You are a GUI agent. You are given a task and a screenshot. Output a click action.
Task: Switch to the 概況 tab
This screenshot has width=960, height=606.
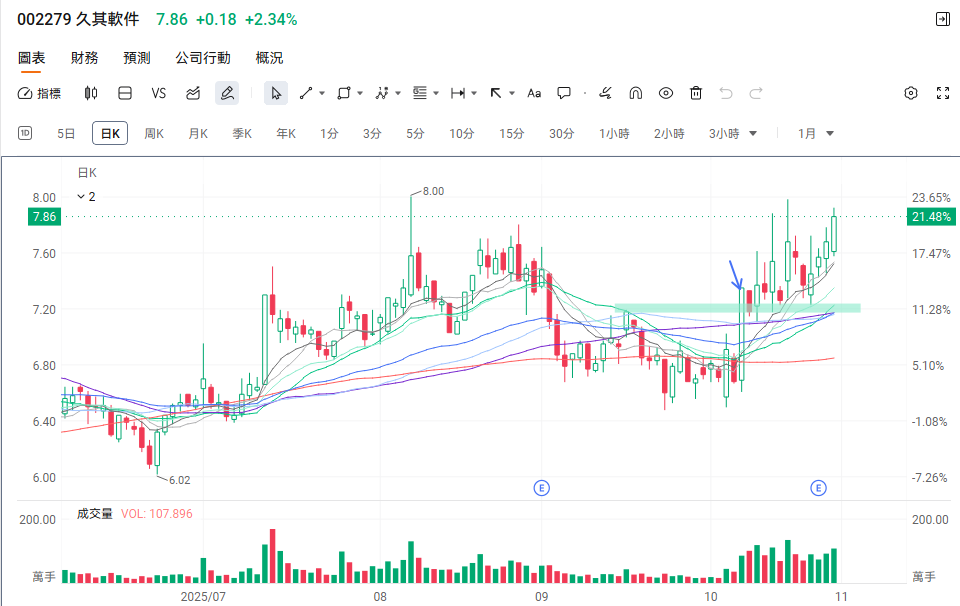click(269, 58)
